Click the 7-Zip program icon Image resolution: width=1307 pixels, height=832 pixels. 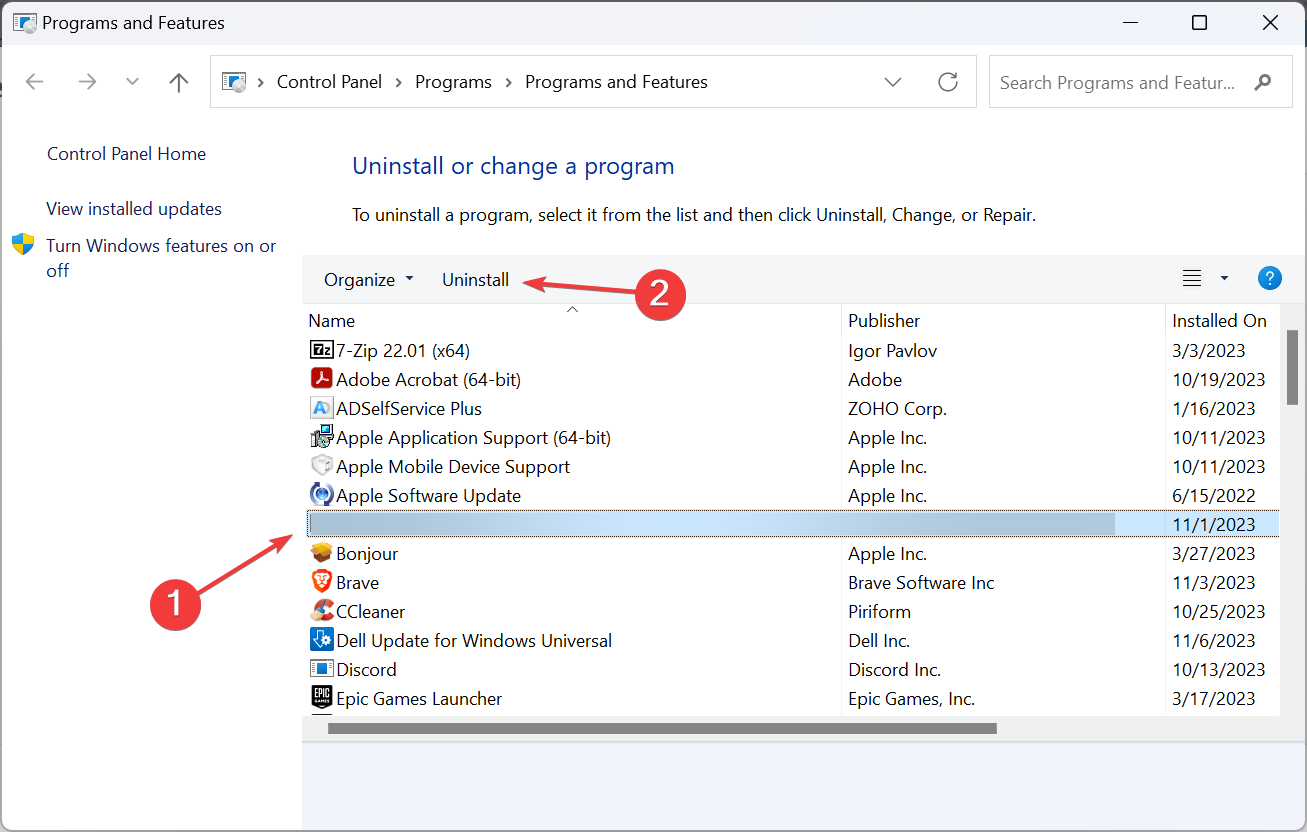(x=321, y=350)
